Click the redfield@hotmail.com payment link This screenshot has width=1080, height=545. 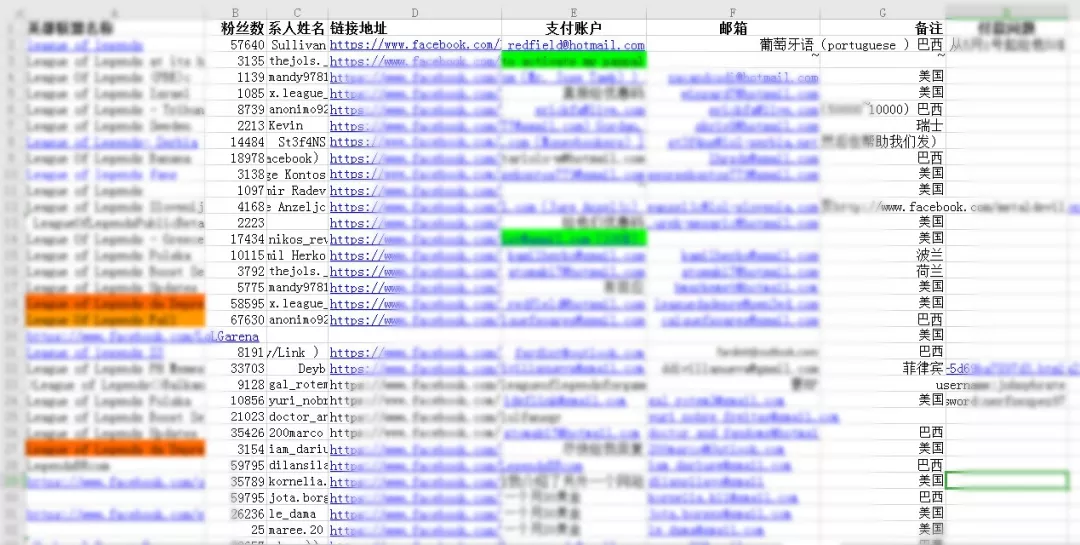click(x=575, y=45)
